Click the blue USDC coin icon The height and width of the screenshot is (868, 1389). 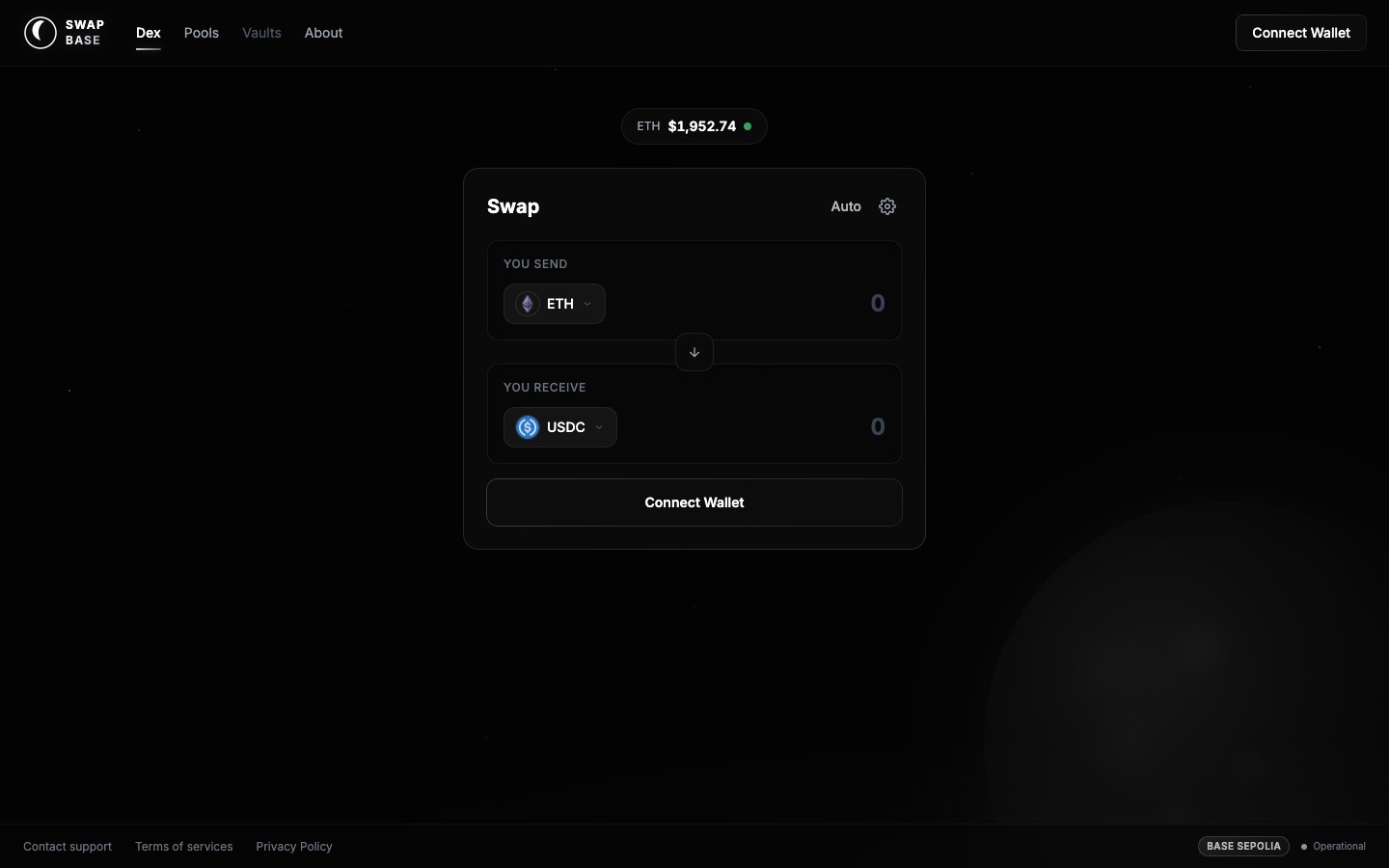pyautogui.click(x=528, y=427)
